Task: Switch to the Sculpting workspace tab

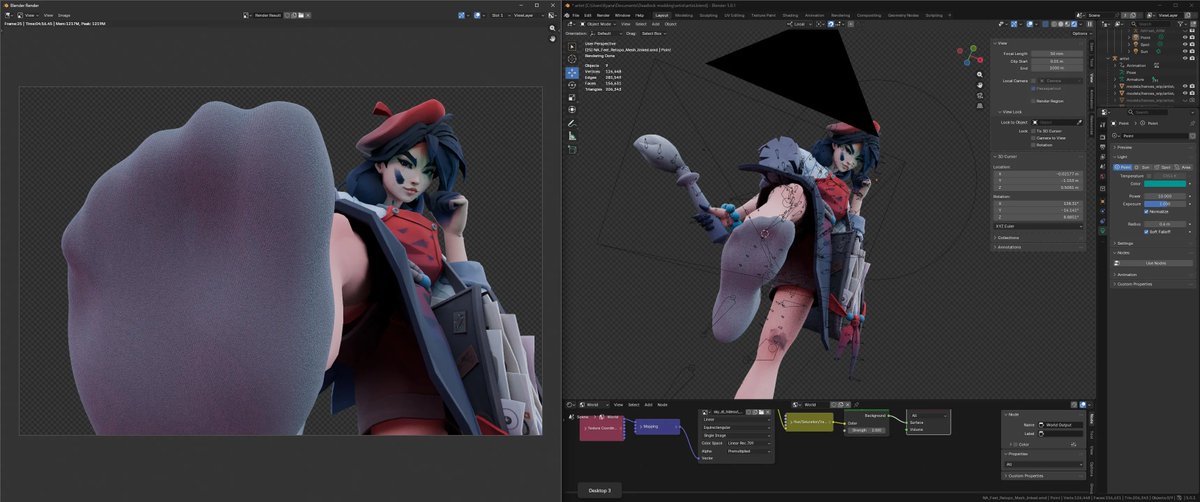Action: coord(708,15)
